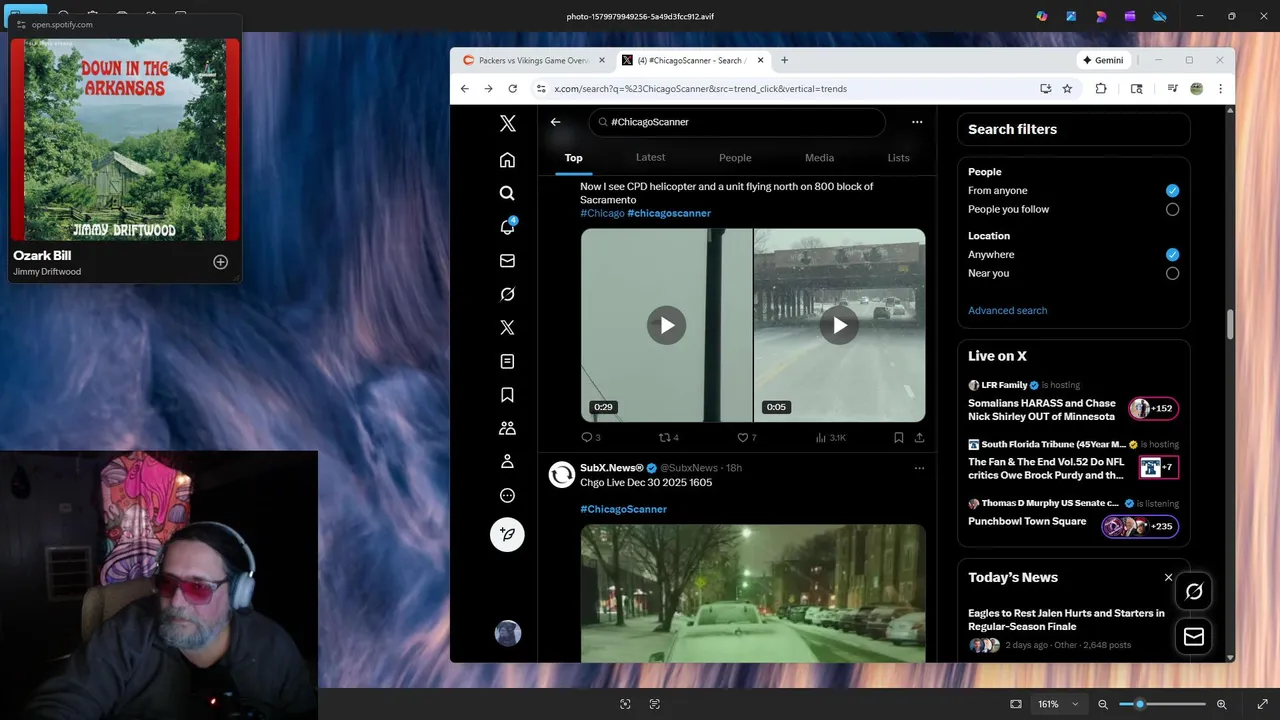Screen dimensions: 1280x720
Task: Repost the CPD helicopter post
Action: 668,437
